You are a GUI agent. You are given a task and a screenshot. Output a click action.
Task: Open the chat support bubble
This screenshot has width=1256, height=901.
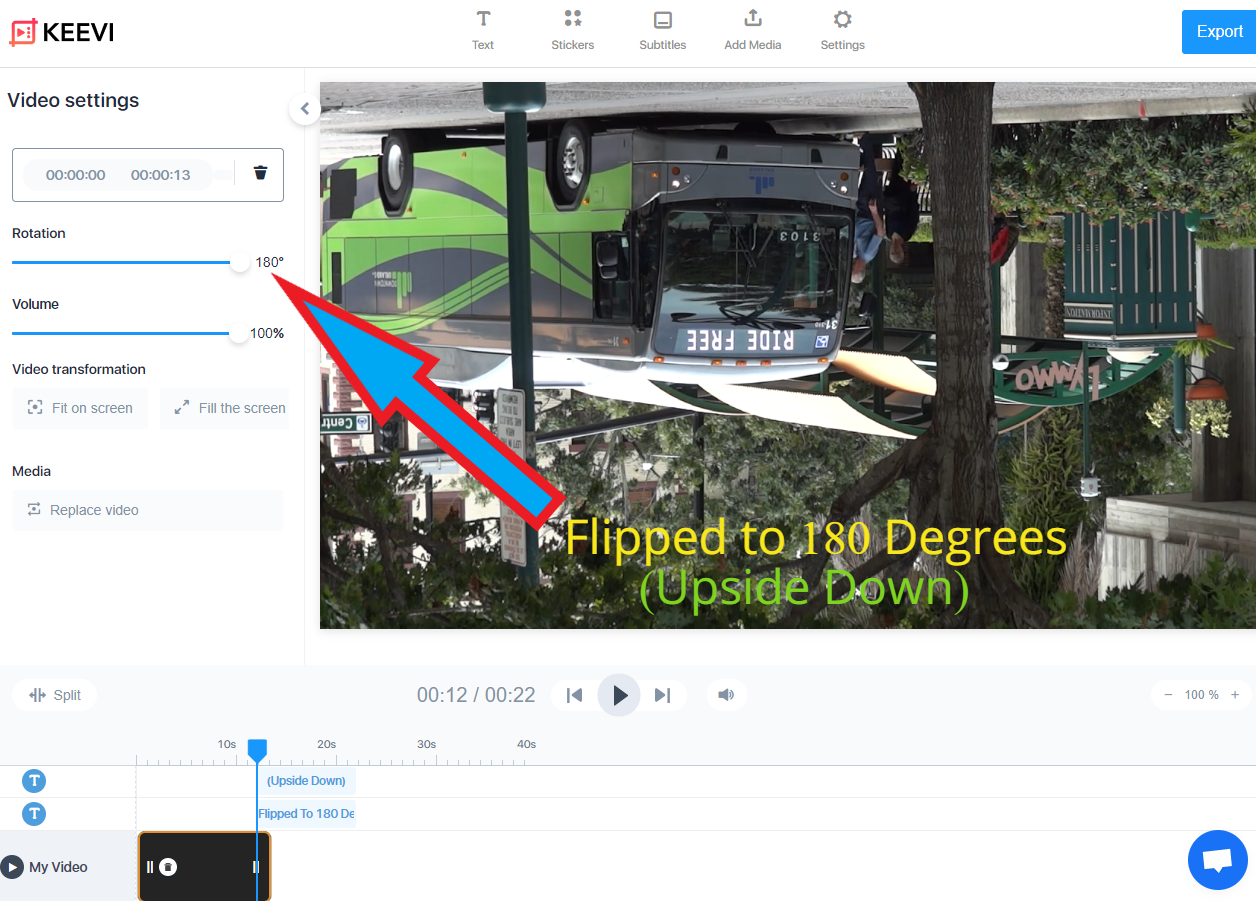click(x=1217, y=860)
